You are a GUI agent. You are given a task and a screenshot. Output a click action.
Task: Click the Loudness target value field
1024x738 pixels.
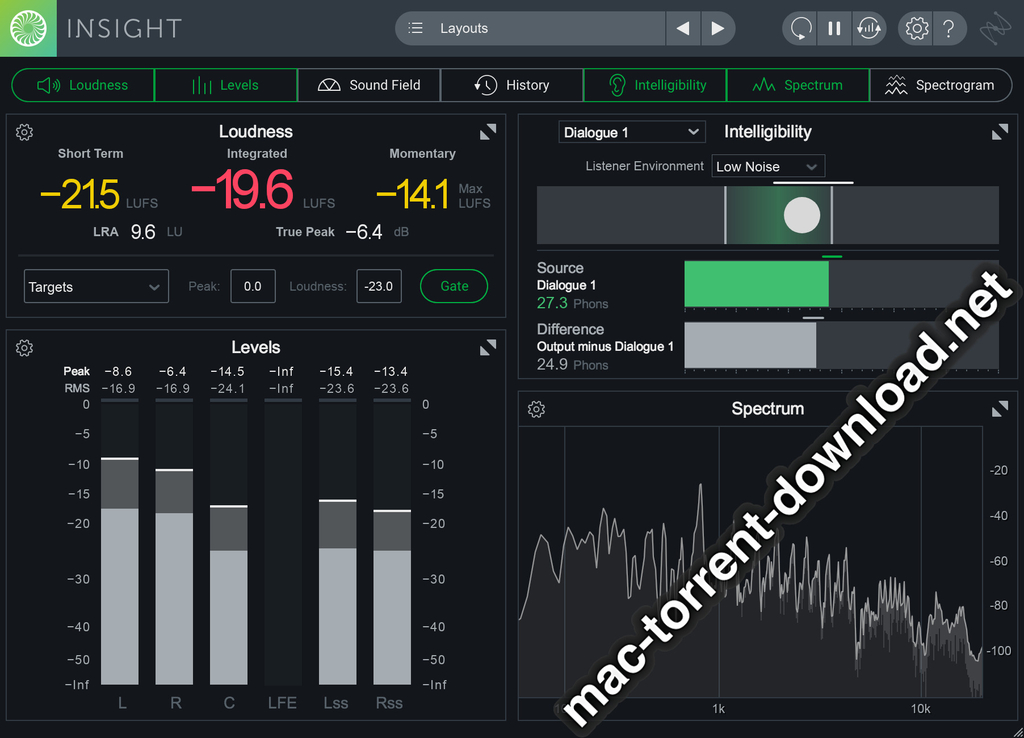click(379, 286)
